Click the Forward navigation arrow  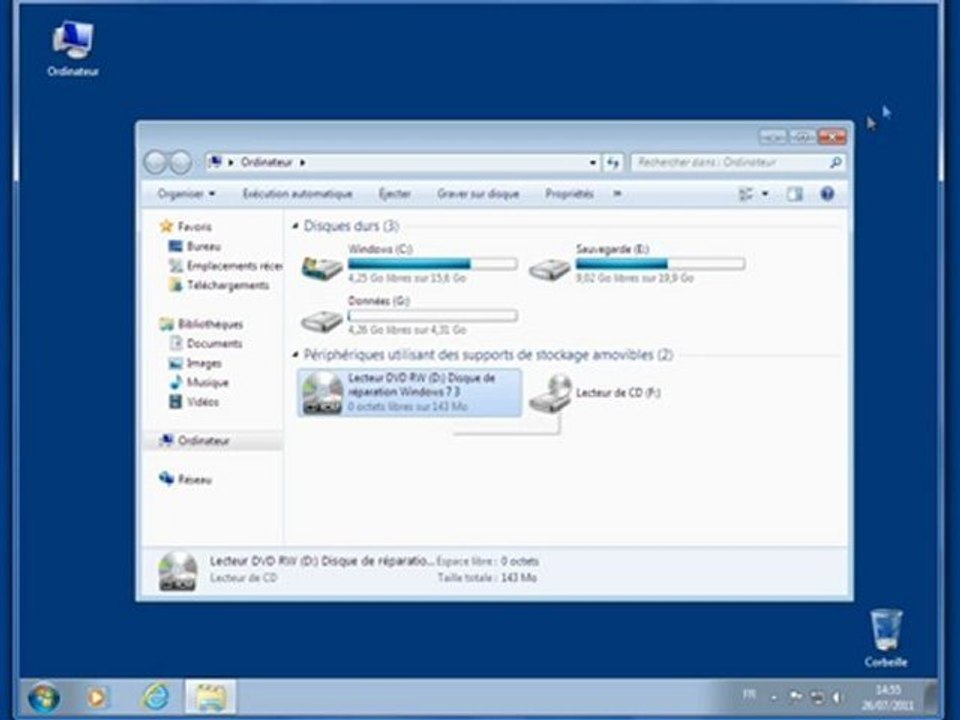(x=180, y=163)
